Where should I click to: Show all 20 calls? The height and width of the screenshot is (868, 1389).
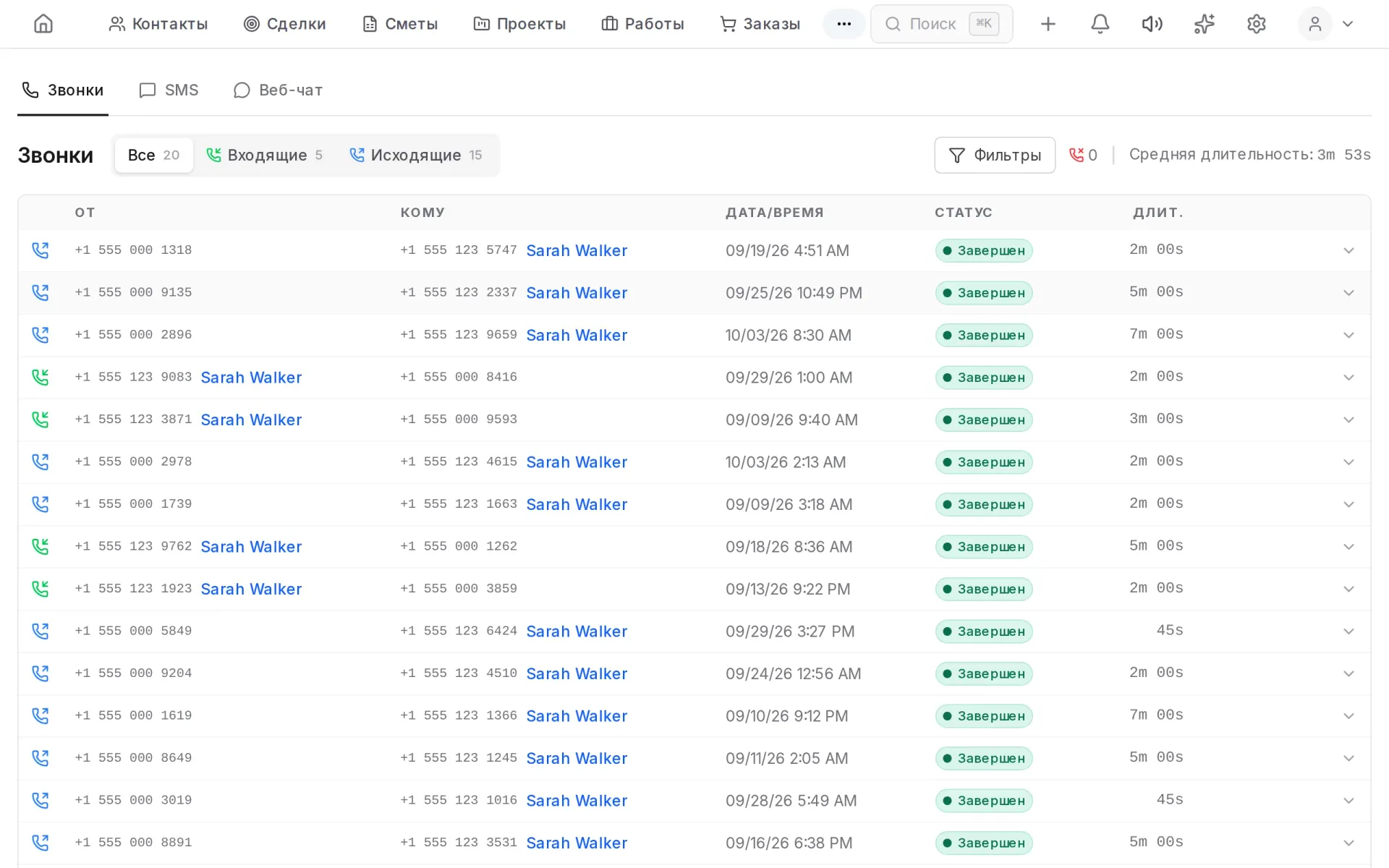[x=153, y=155]
